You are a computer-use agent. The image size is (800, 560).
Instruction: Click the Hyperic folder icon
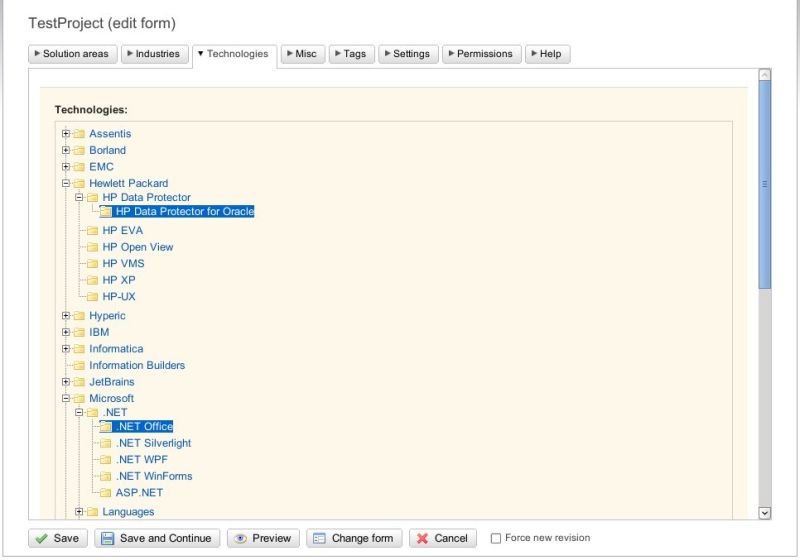point(79,316)
